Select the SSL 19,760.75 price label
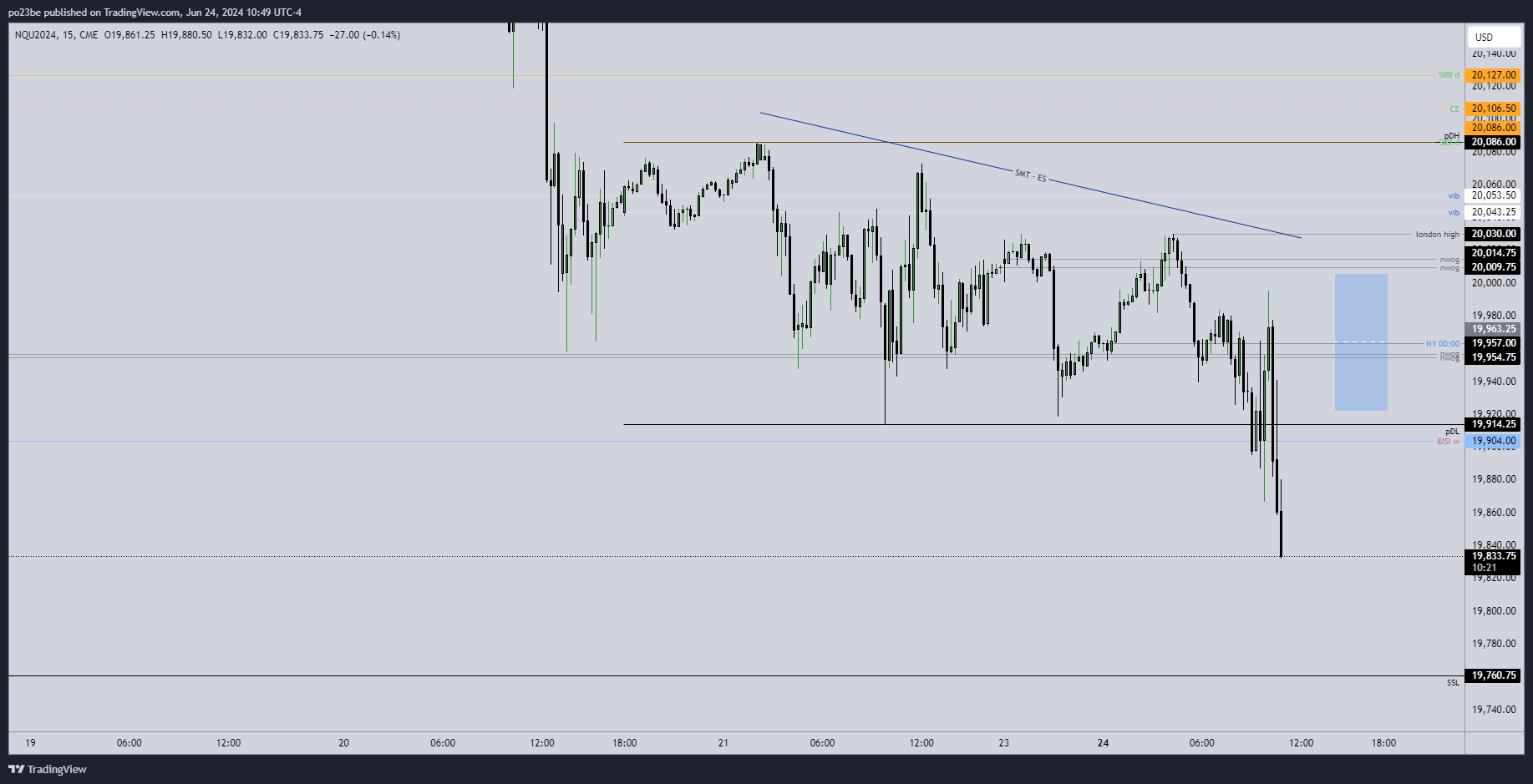 click(x=1493, y=675)
